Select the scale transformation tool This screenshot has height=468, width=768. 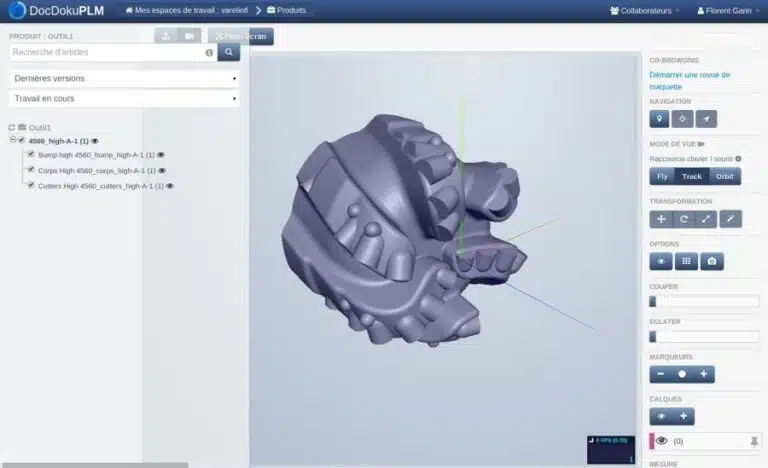pos(706,219)
